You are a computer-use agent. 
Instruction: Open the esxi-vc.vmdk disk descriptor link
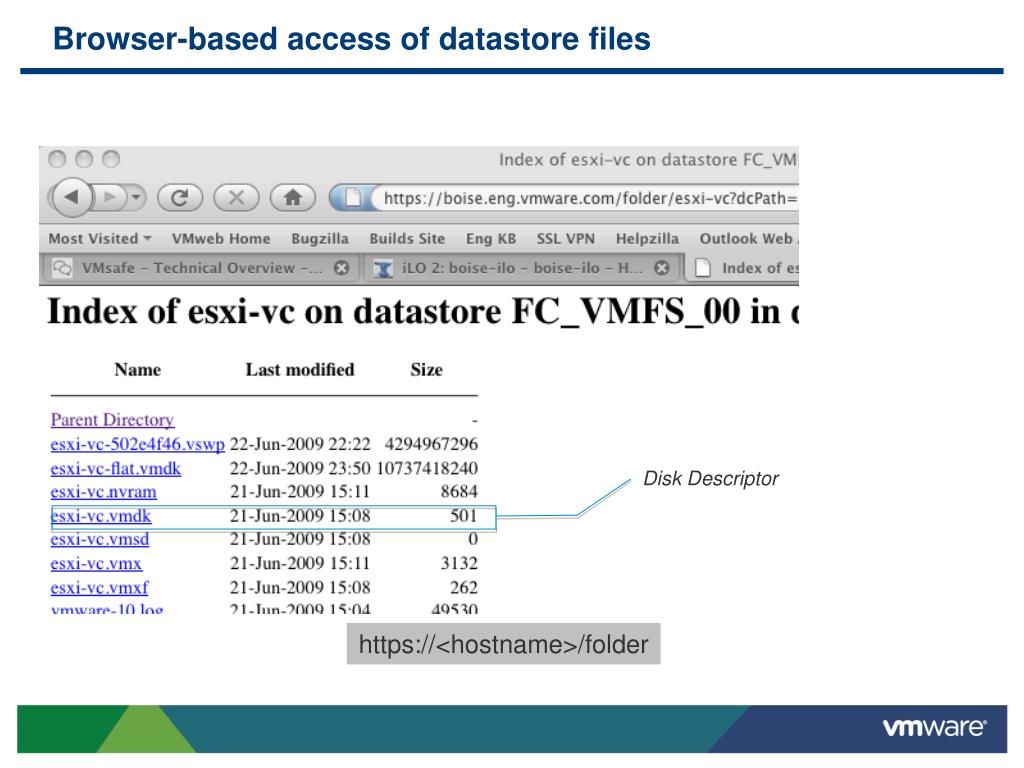point(101,516)
